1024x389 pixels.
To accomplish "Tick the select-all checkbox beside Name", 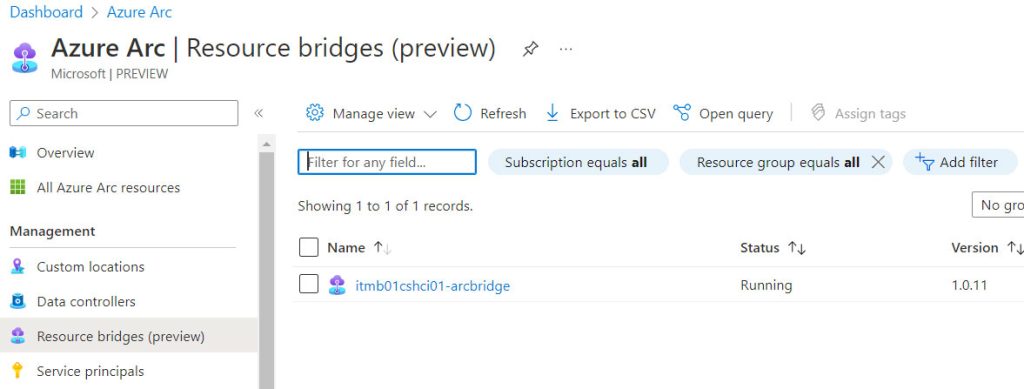I will coord(308,247).
